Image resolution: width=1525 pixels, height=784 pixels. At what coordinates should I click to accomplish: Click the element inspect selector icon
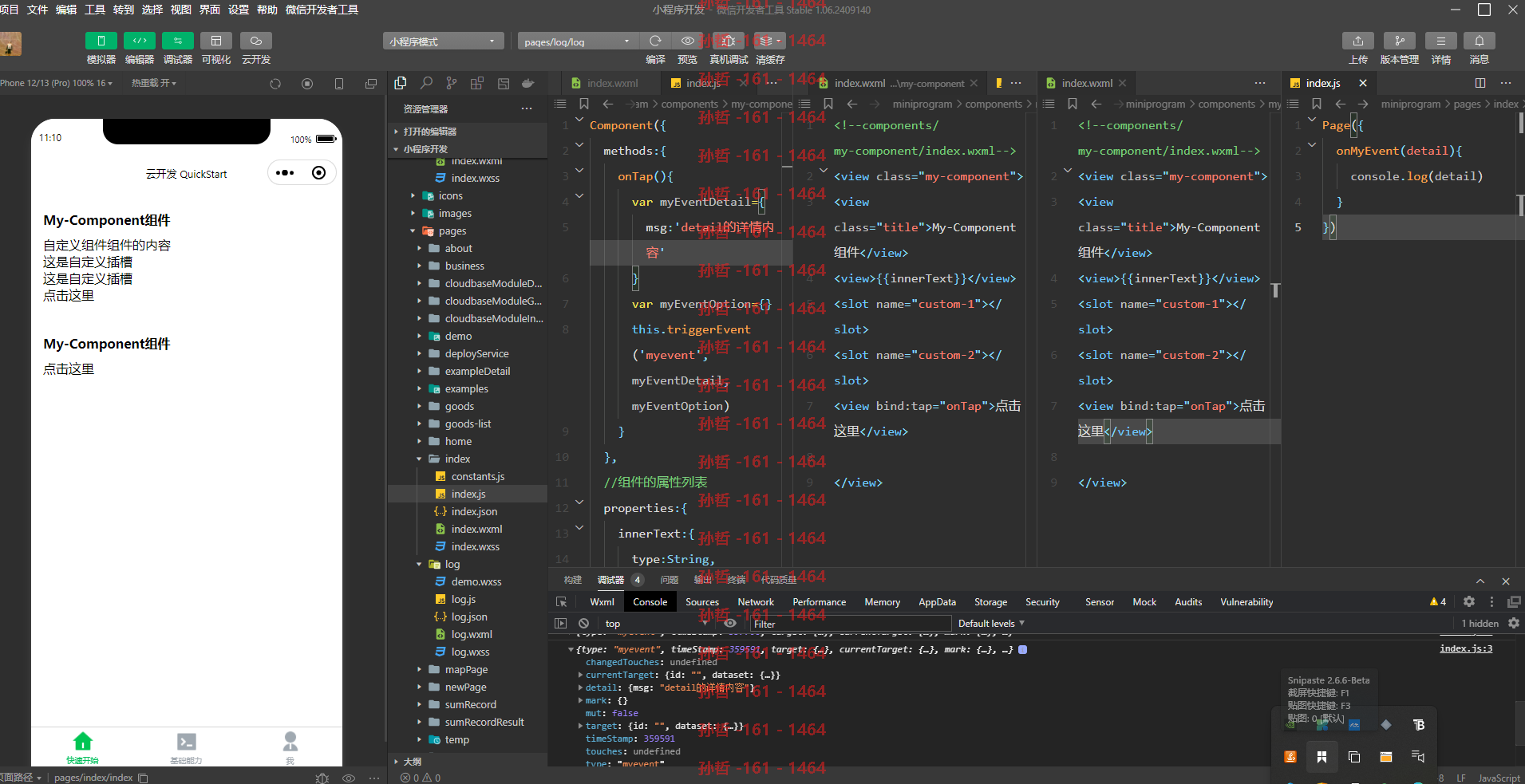point(561,602)
